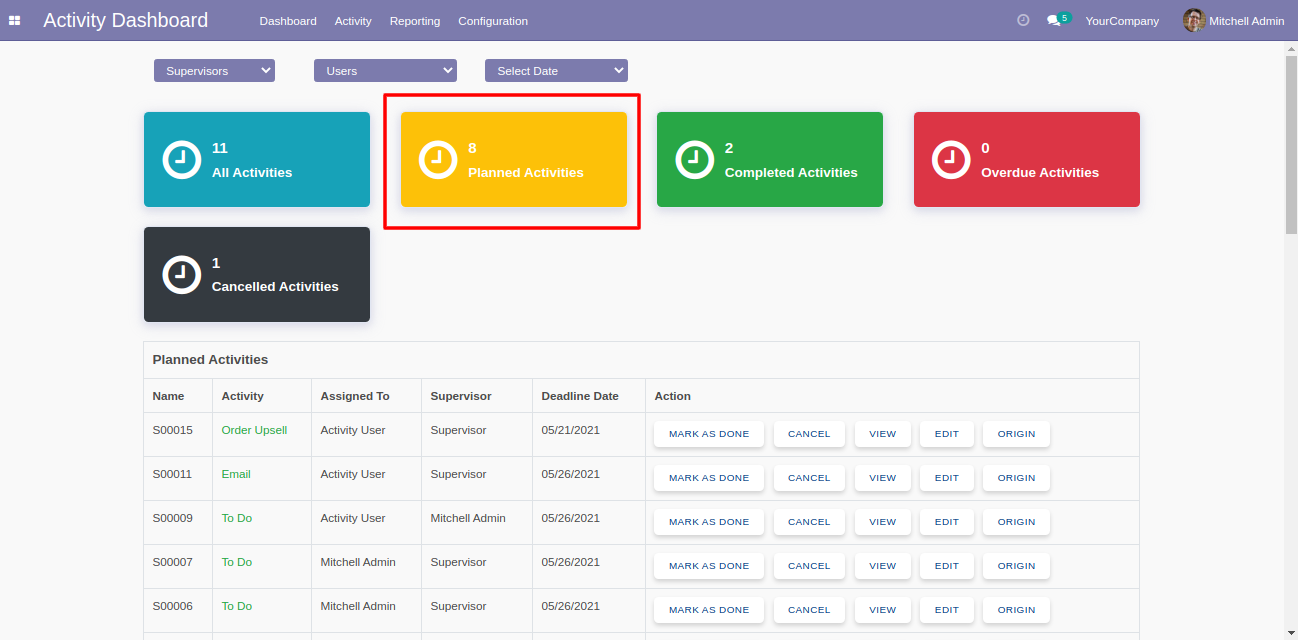
Task: Open origin of S00007 activity
Action: pos(1016,566)
